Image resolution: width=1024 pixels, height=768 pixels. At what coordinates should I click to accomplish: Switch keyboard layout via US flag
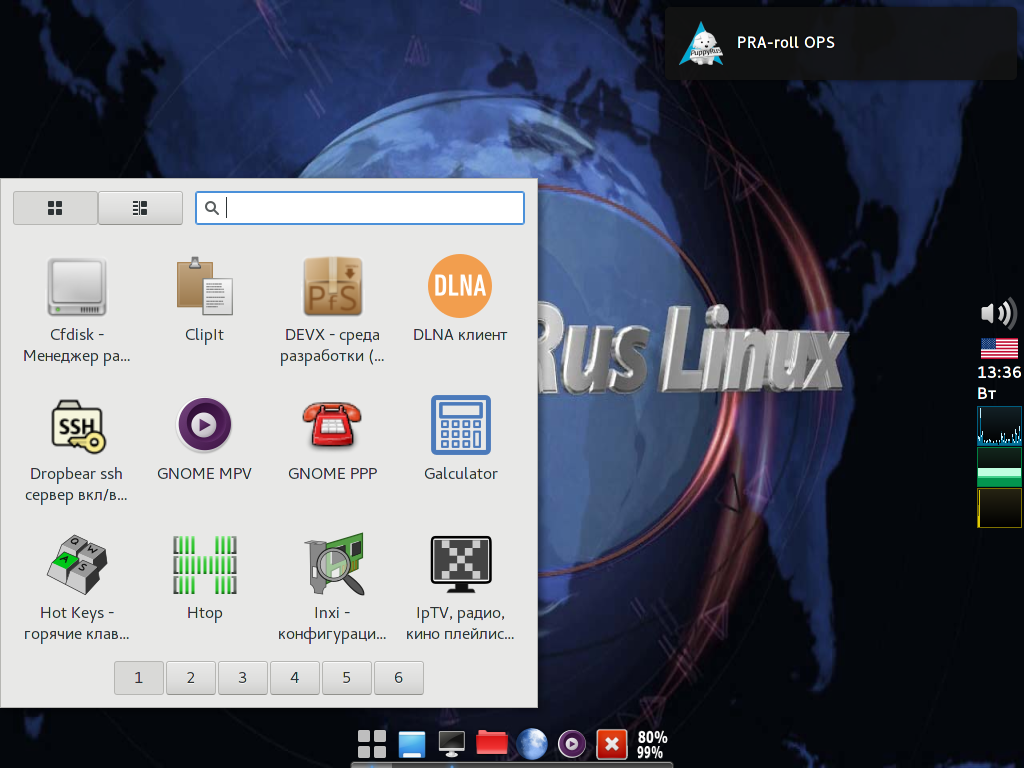999,348
